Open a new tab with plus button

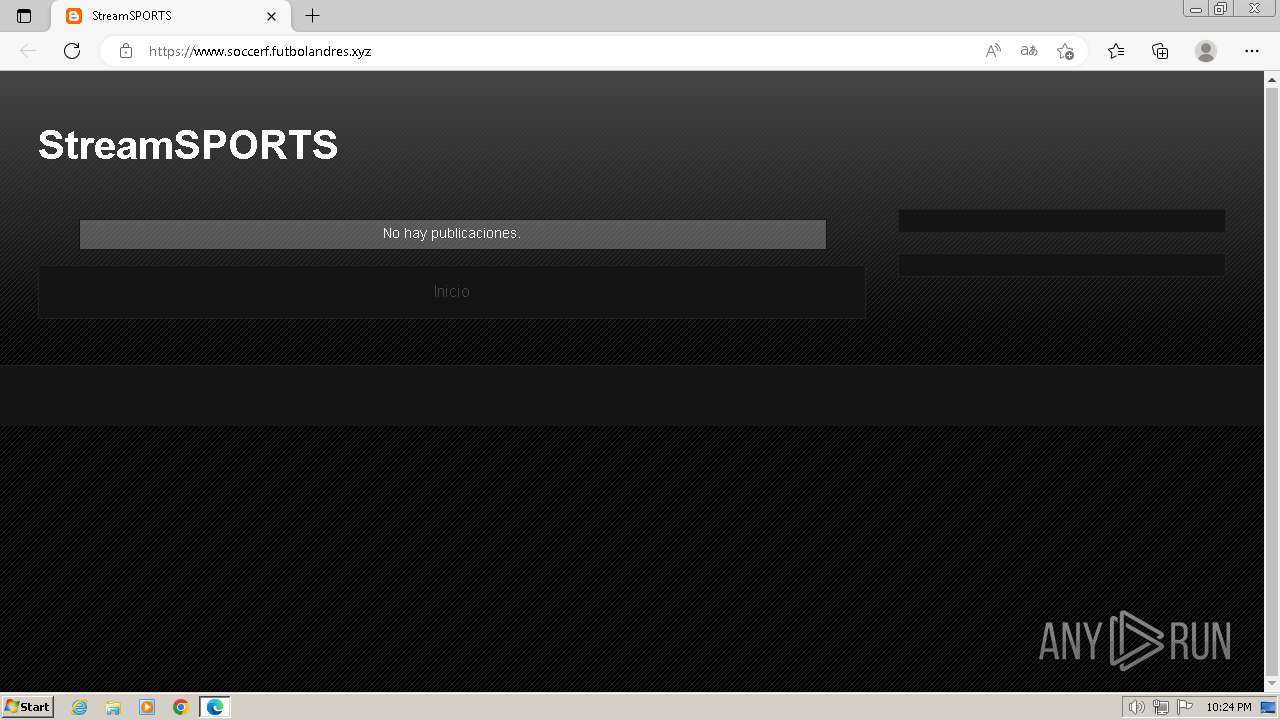pos(312,16)
